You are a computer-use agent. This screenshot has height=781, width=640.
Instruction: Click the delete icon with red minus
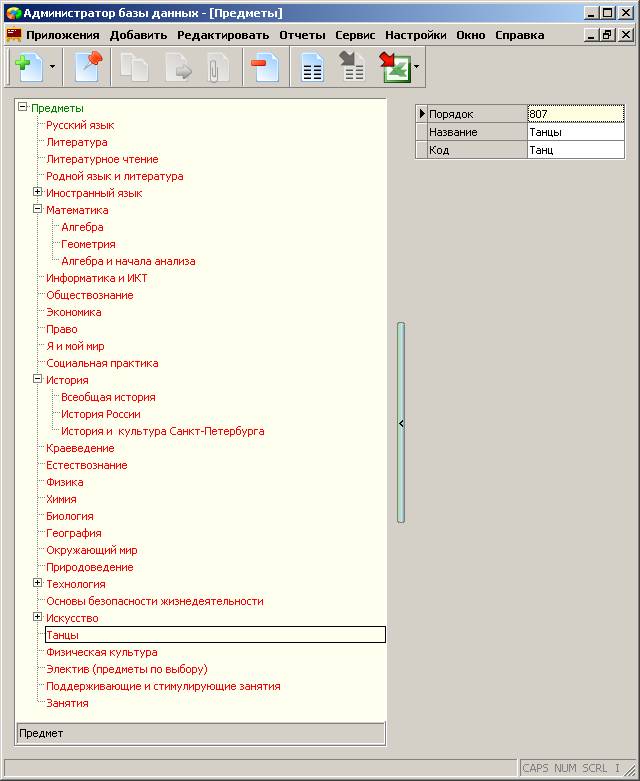(263, 67)
